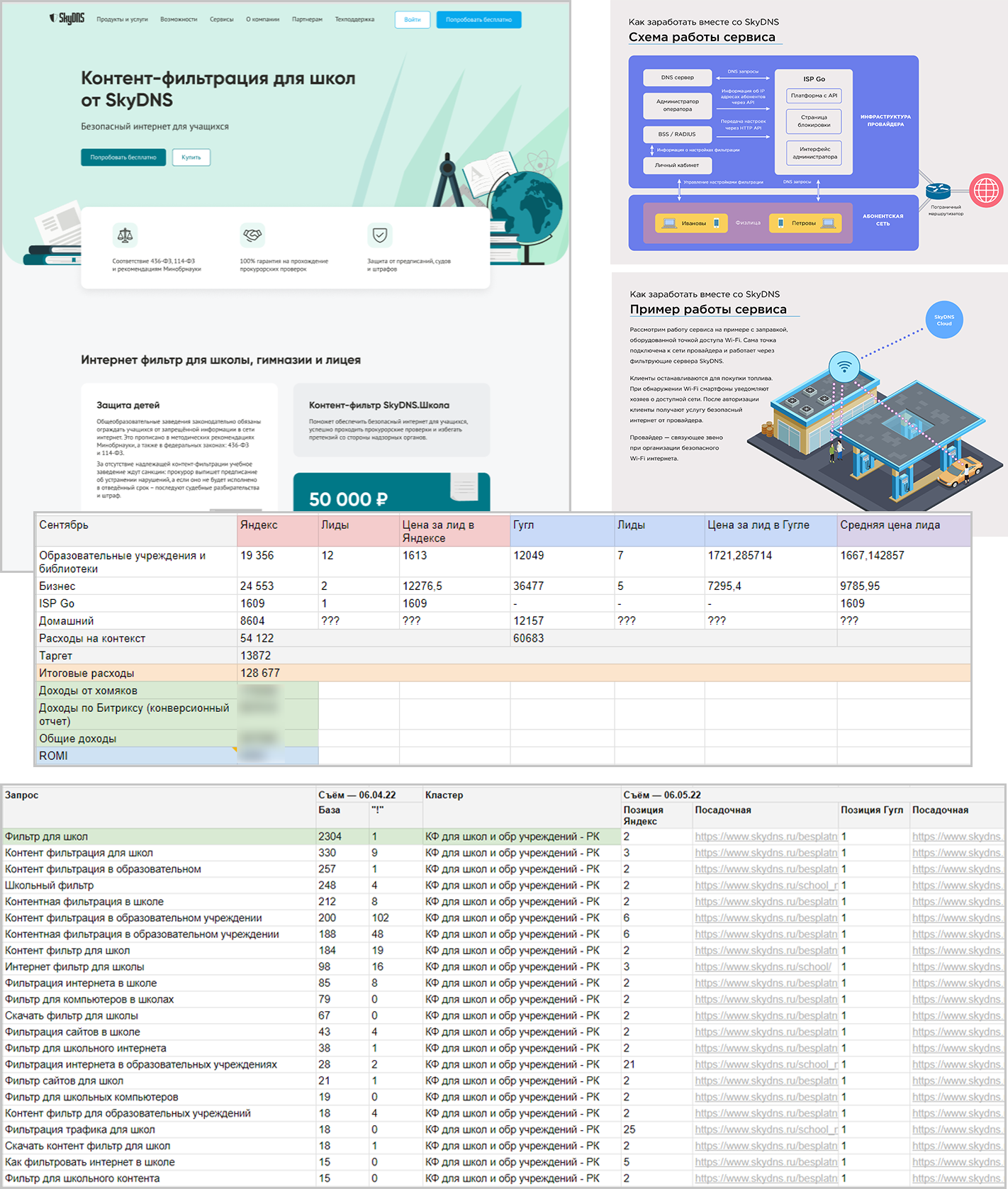Image resolution: width=1008 pixels, height=1189 pixels.
Task: Click the shield checkmark protection icon
Action: tap(380, 234)
